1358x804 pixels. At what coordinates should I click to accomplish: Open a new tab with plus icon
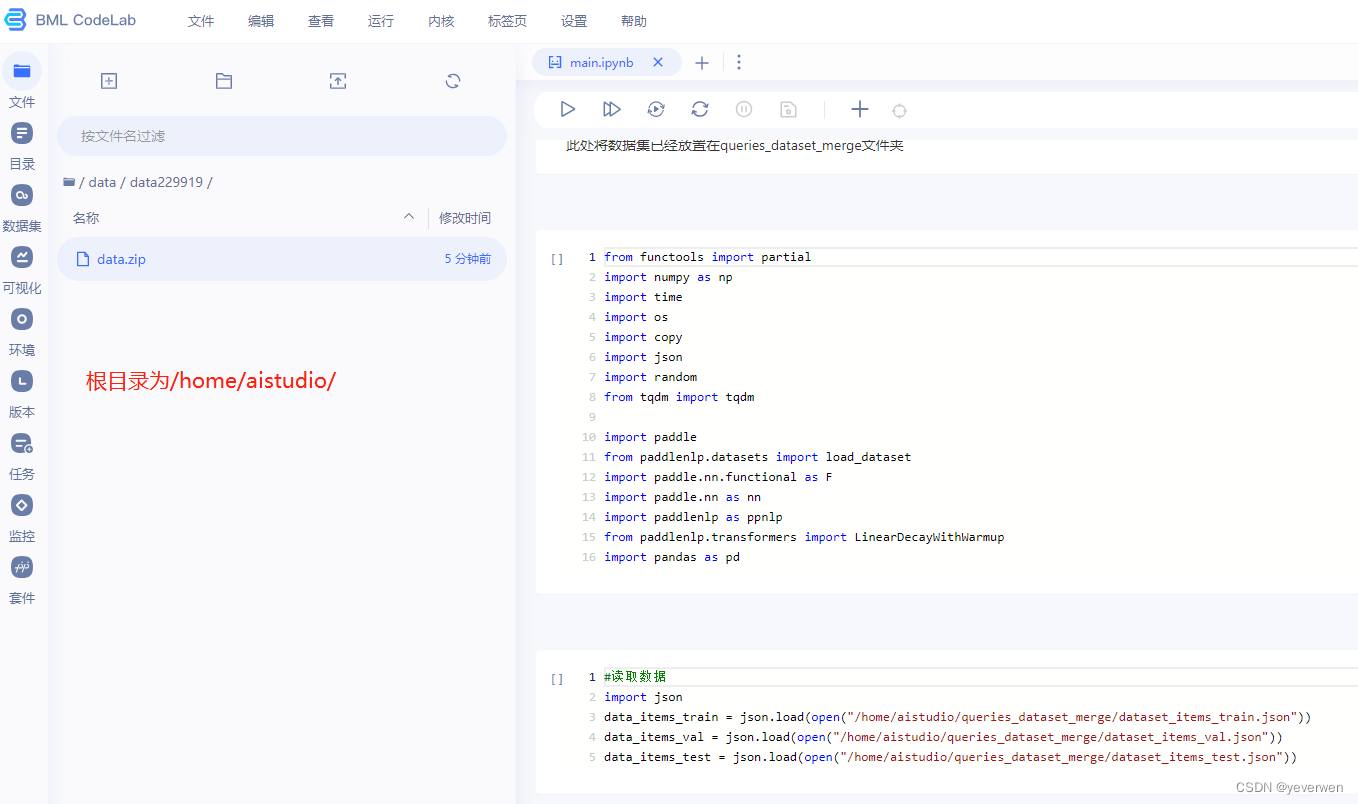702,63
